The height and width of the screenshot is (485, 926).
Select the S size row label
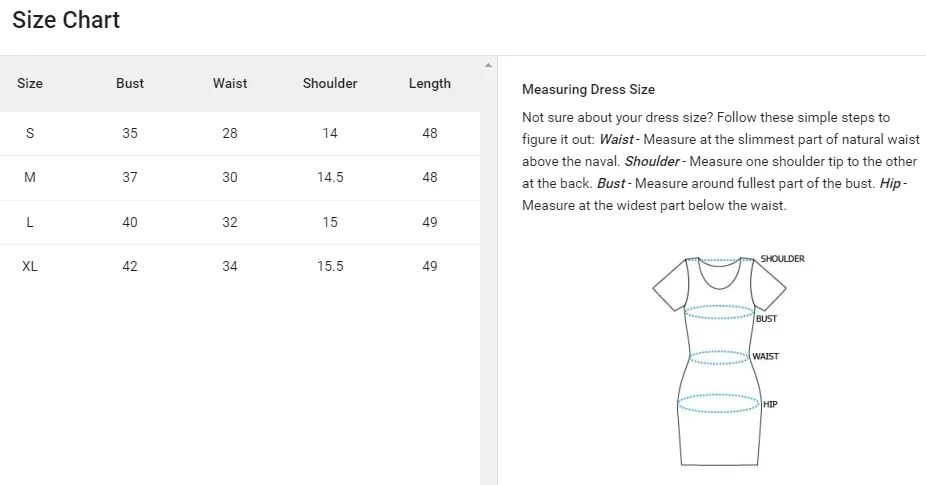[x=30, y=133]
